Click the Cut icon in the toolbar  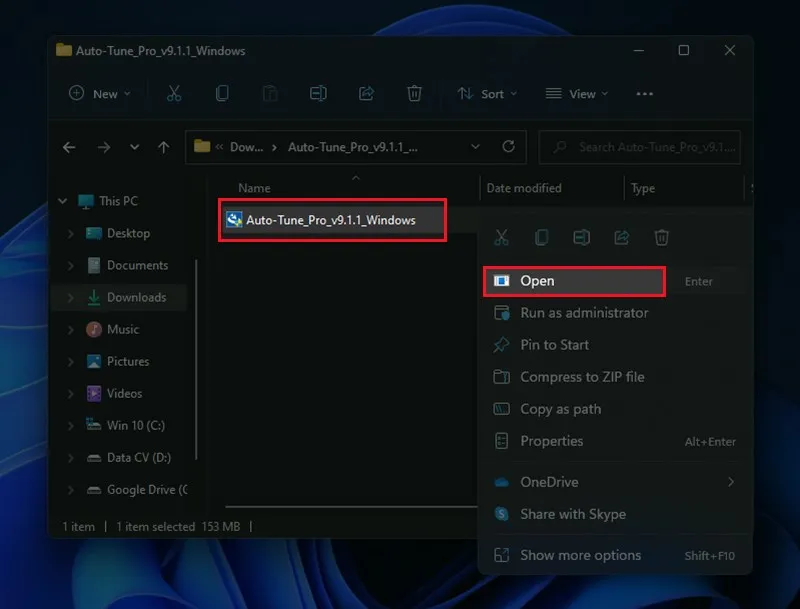click(x=173, y=93)
